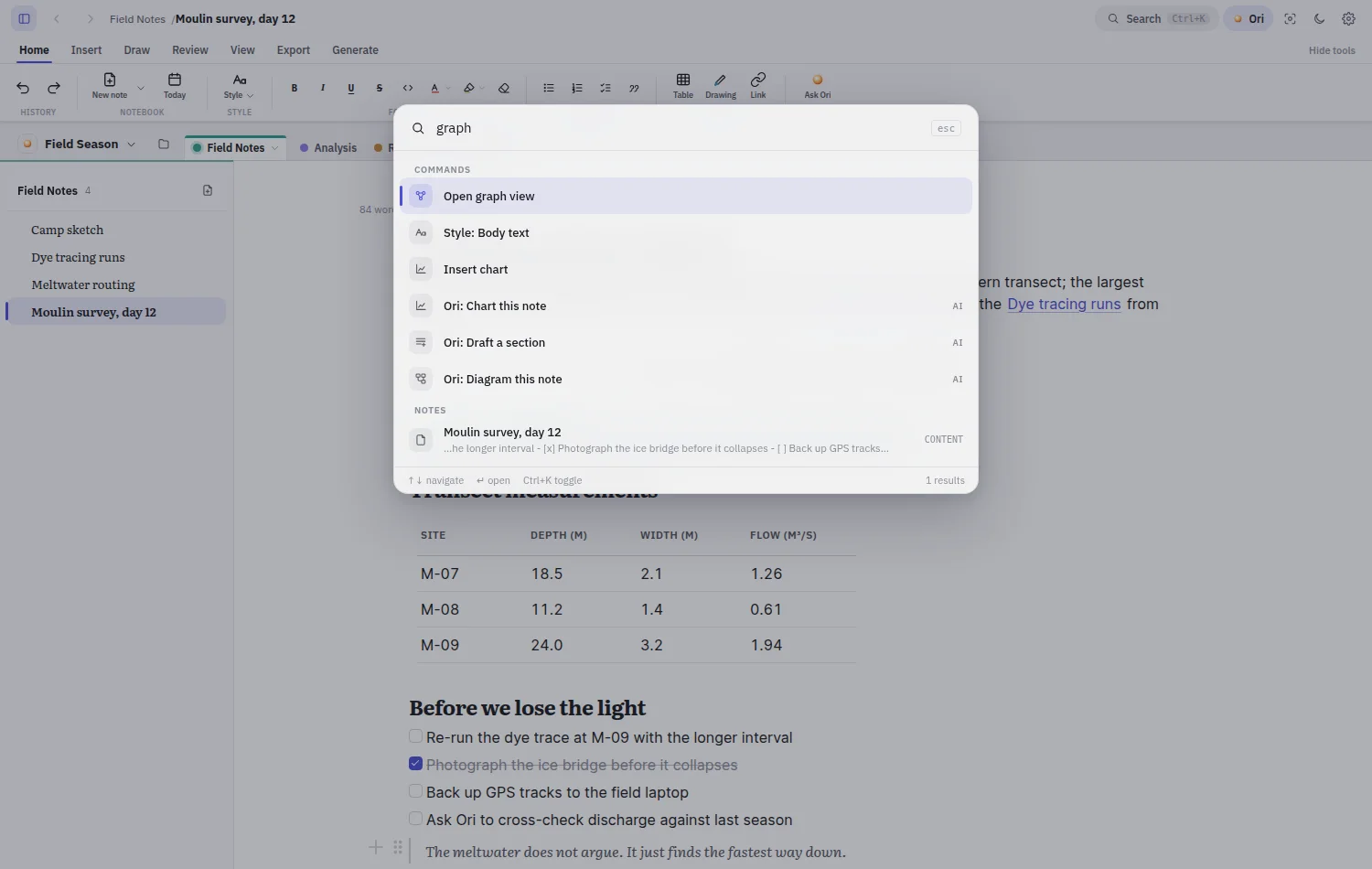Insert a block quote

(634, 88)
